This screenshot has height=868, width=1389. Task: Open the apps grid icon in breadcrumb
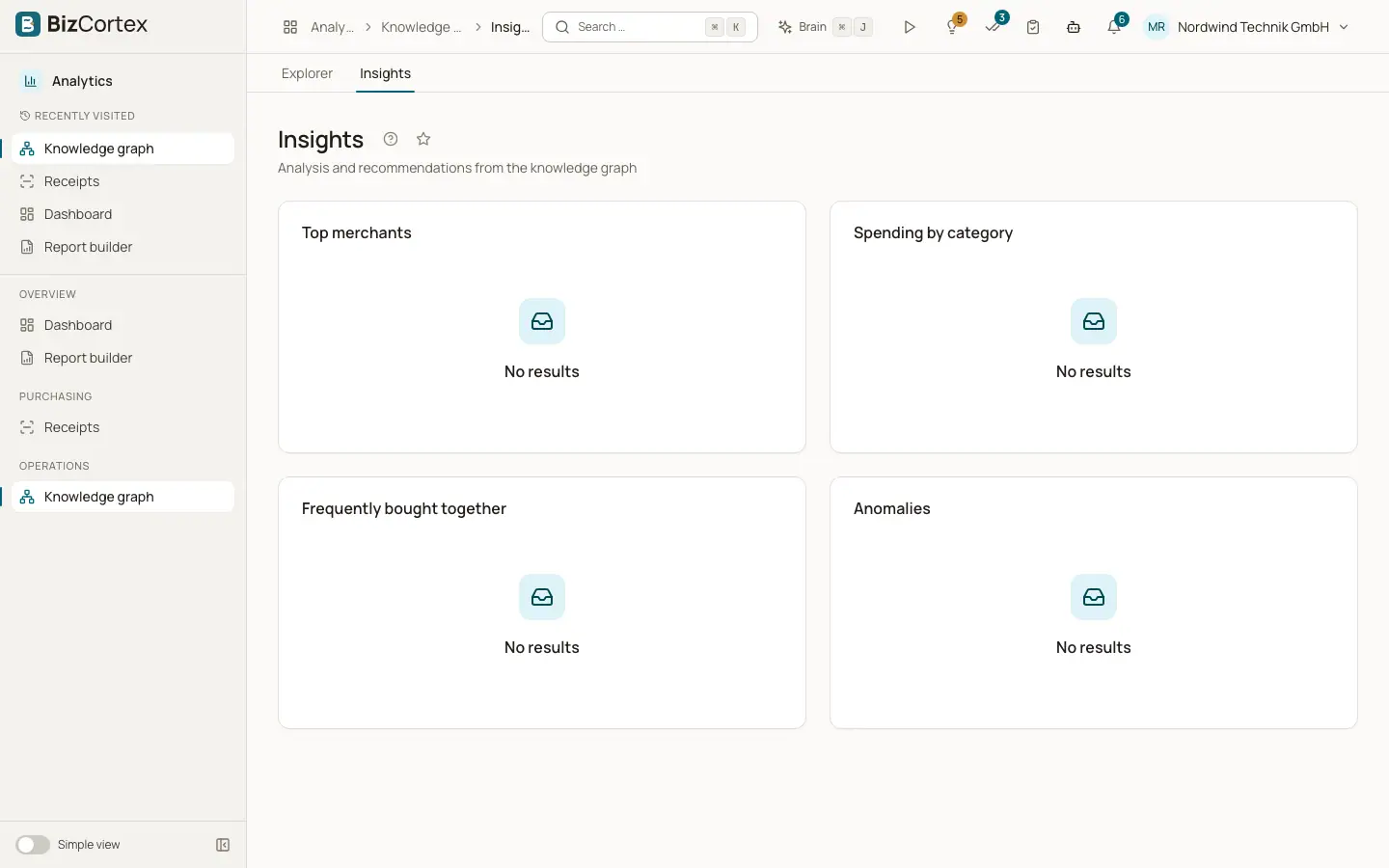pos(290,27)
